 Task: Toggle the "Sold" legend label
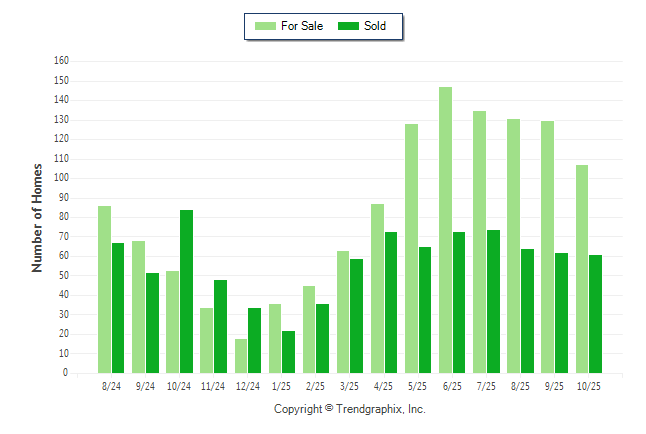tap(375, 26)
